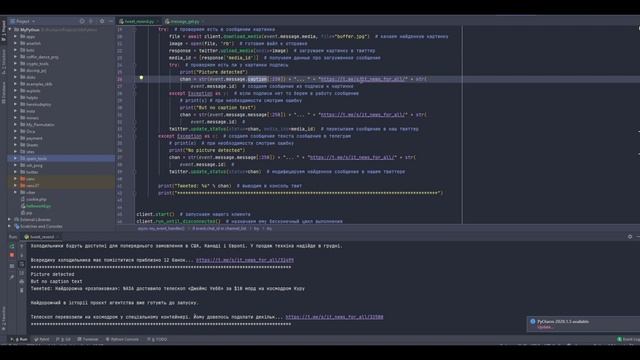Open the last t.me link in console output

pyautogui.click(x=334, y=317)
